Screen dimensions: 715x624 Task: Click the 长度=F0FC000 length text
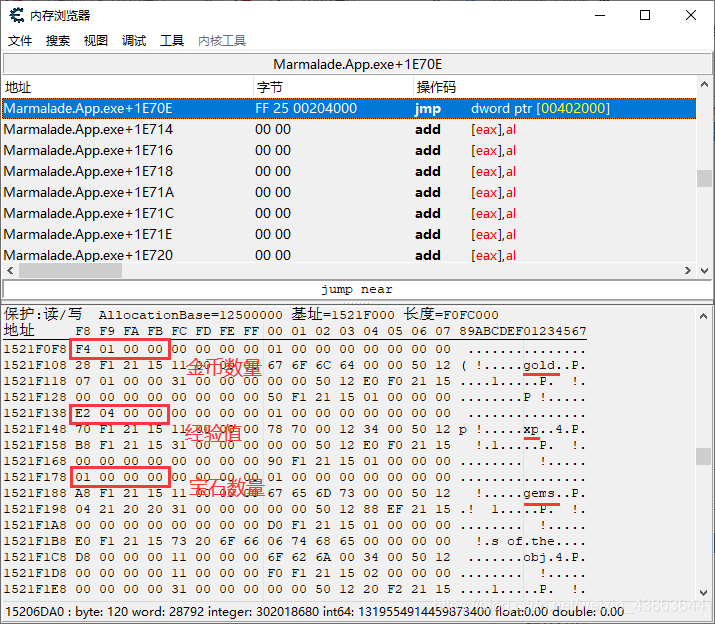(x=451, y=314)
